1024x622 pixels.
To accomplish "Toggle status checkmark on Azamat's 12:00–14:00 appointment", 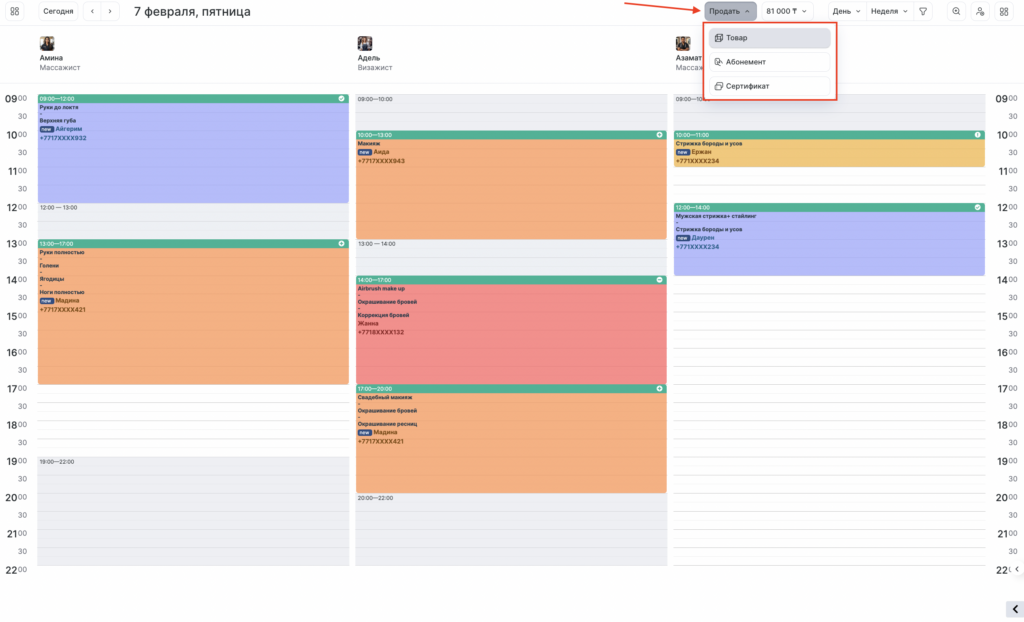I will coord(977,207).
